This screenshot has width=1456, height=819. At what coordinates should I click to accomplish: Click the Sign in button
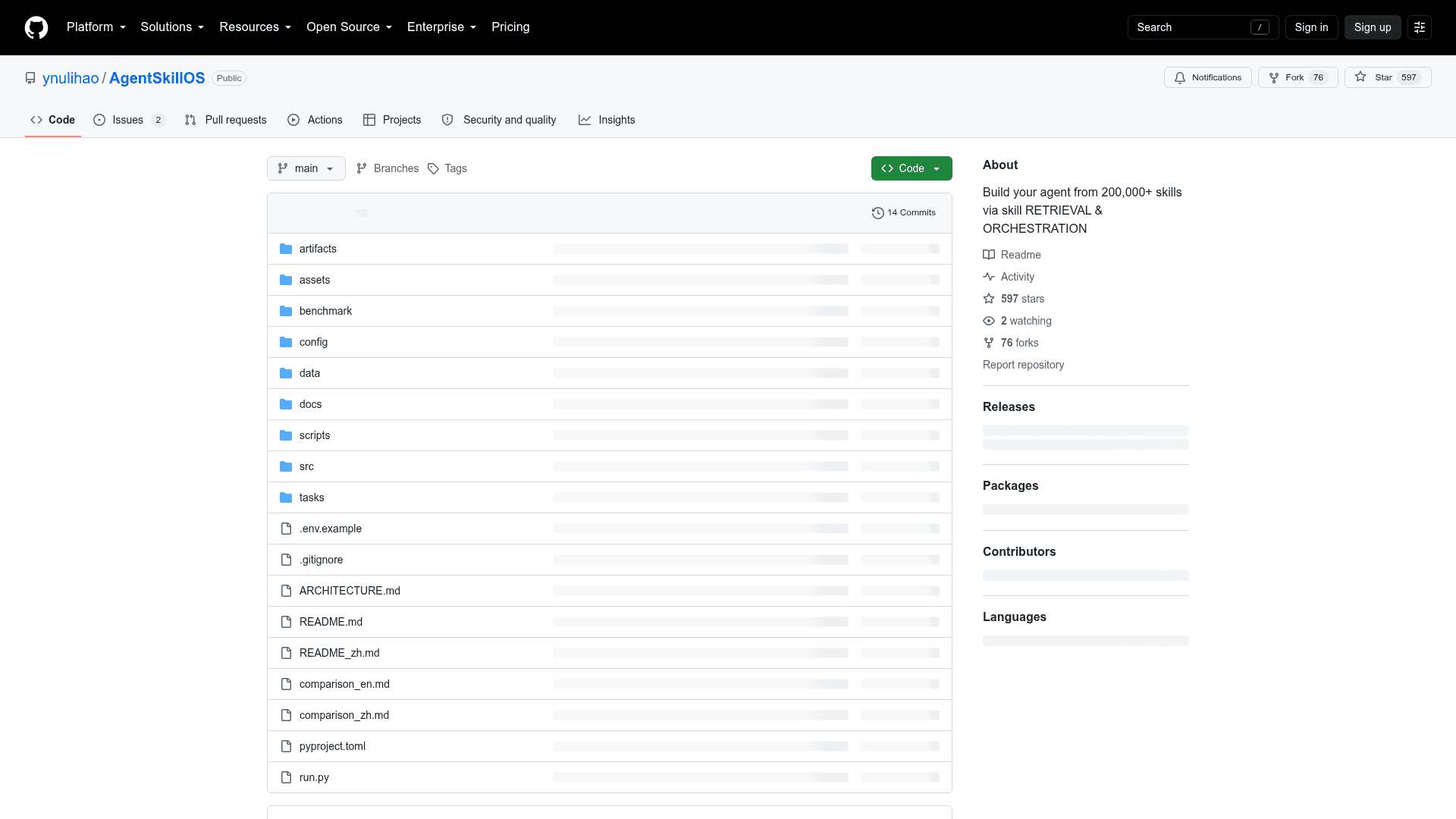(x=1311, y=27)
